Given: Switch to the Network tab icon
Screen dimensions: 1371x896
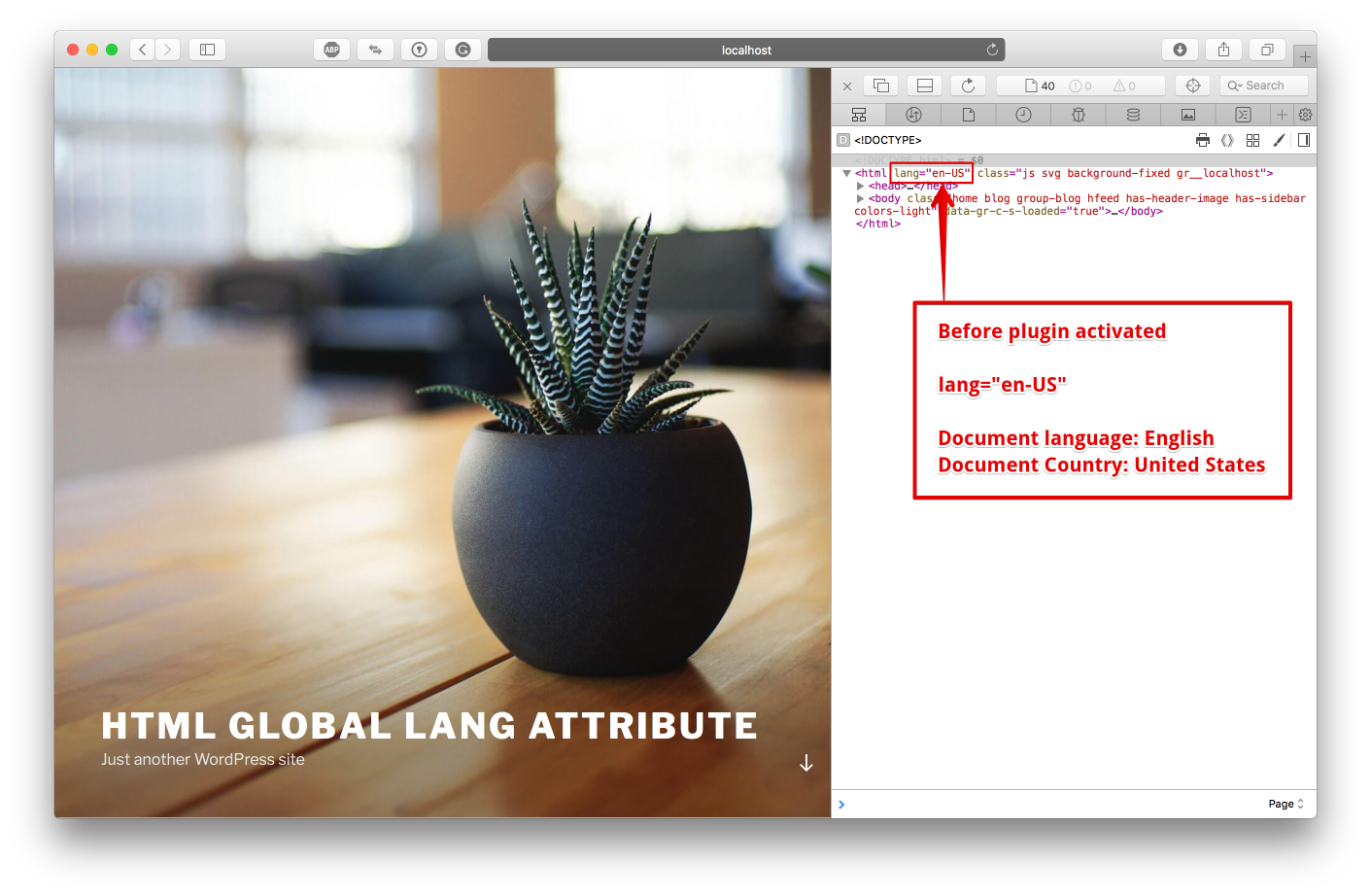Looking at the screenshot, I should pyautogui.click(x=913, y=115).
